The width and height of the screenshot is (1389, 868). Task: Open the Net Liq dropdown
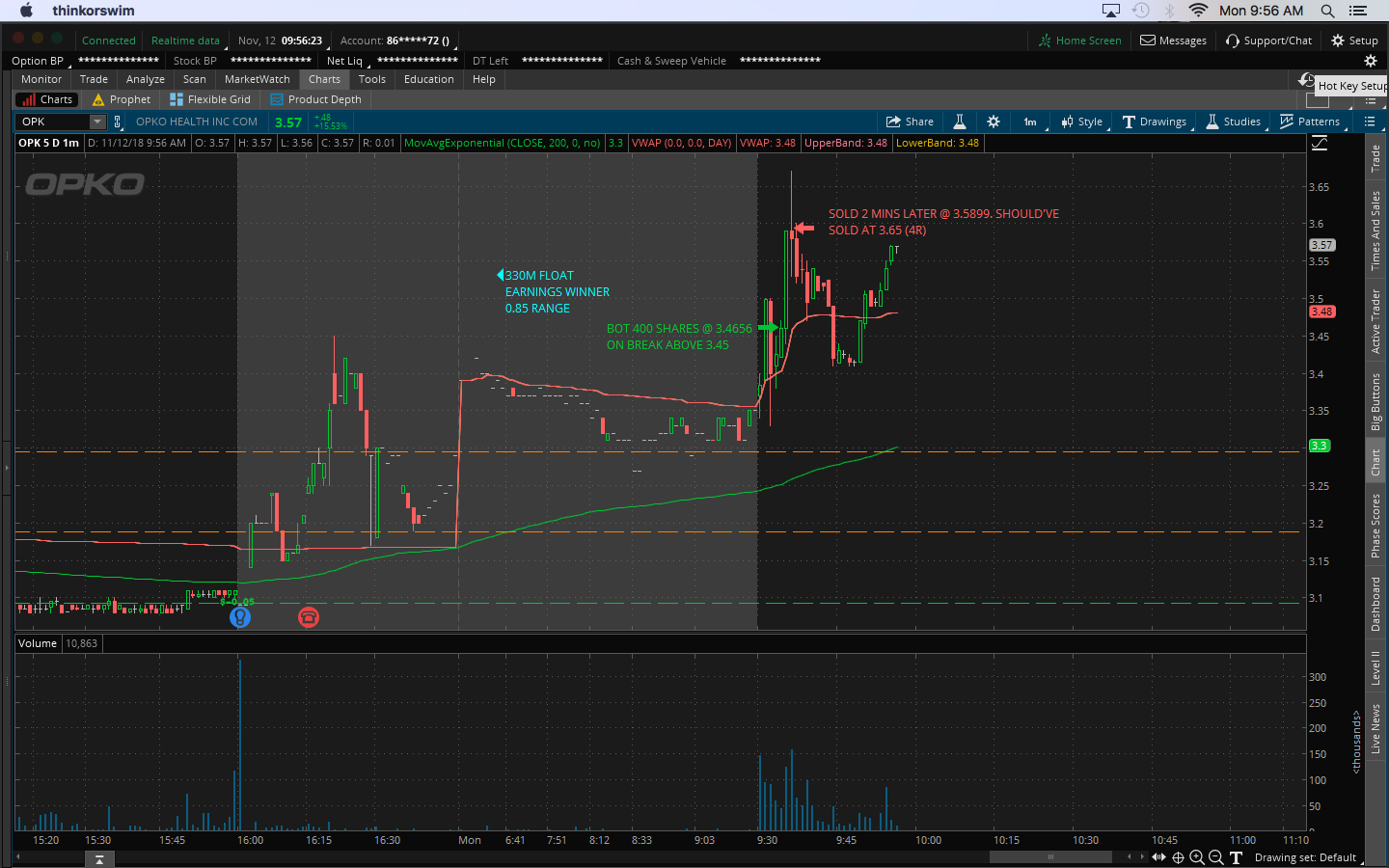click(347, 61)
